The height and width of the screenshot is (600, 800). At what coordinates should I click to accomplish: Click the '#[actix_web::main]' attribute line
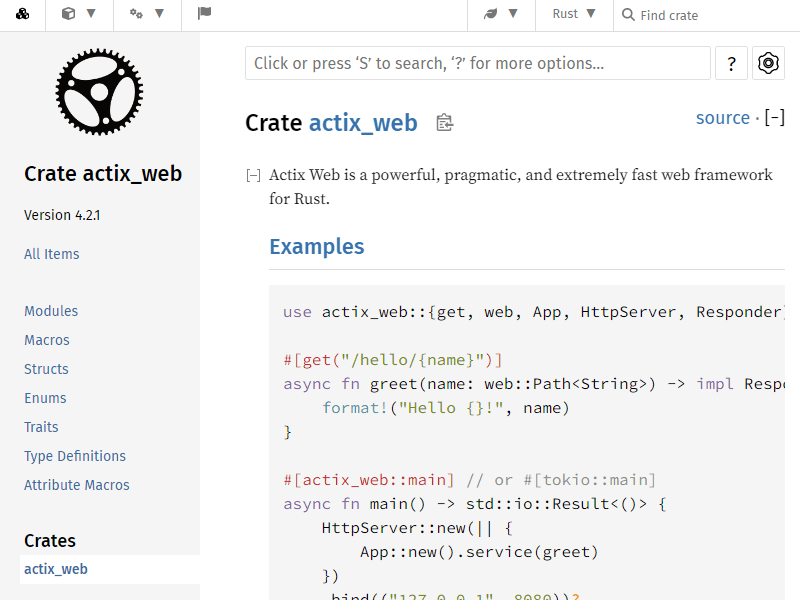pyautogui.click(x=369, y=480)
